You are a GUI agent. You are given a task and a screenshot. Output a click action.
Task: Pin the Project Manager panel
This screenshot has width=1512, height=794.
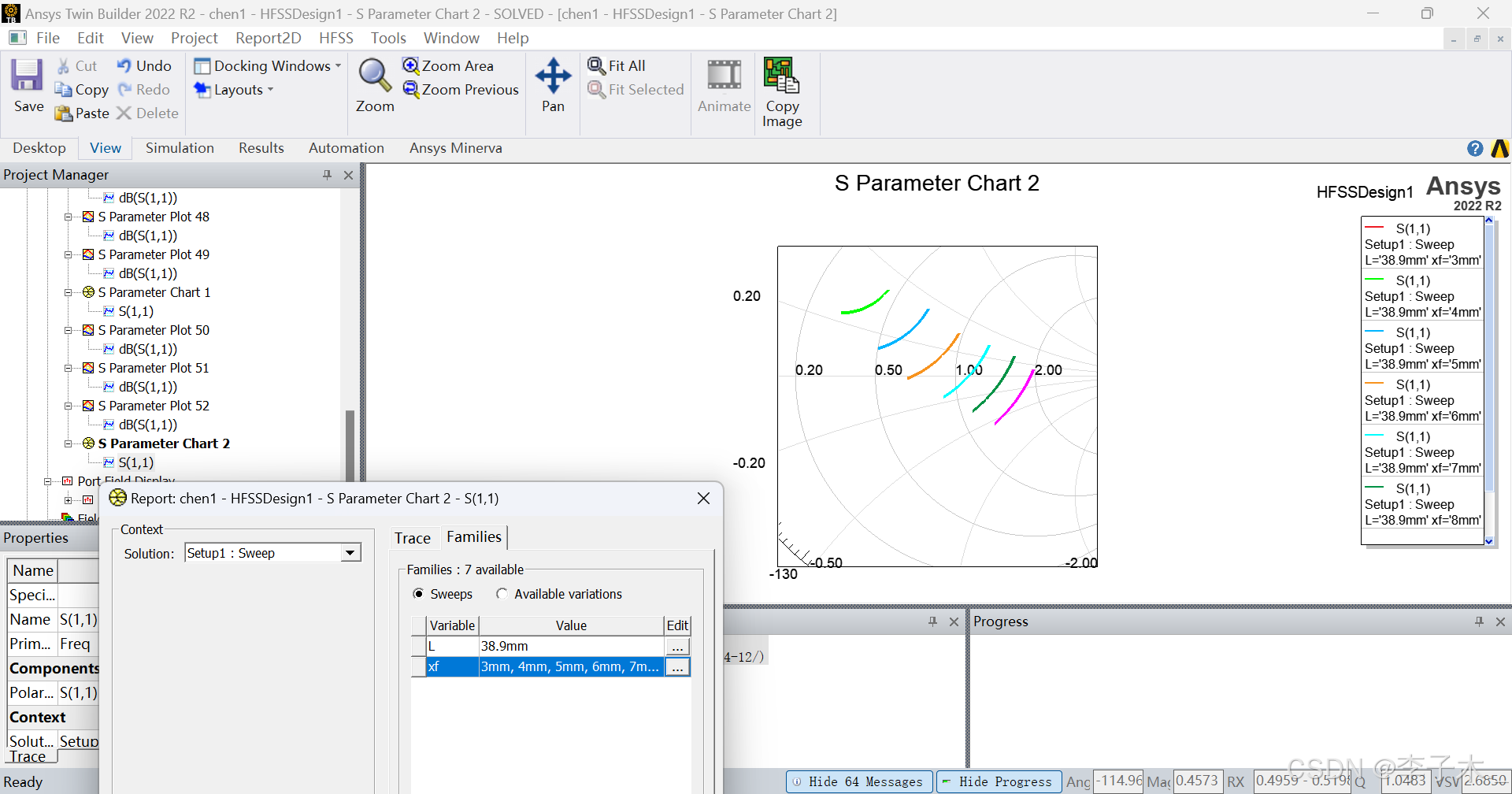pos(327,175)
